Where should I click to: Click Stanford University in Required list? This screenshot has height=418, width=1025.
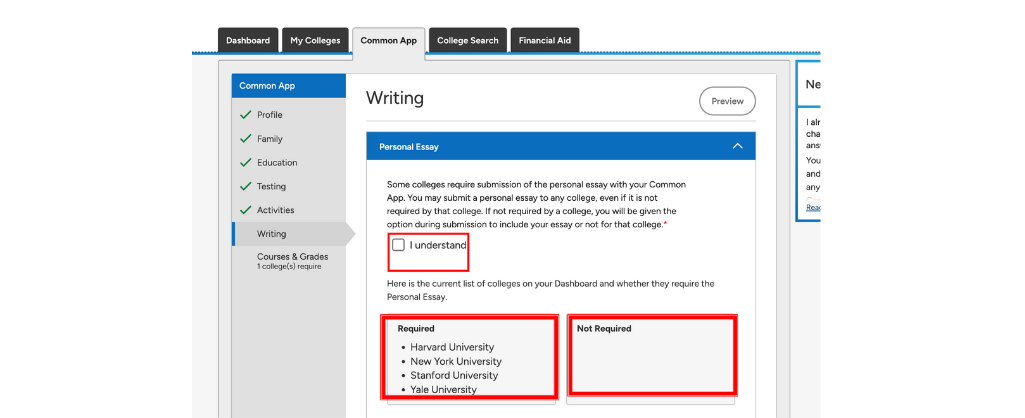pyautogui.click(x=454, y=375)
